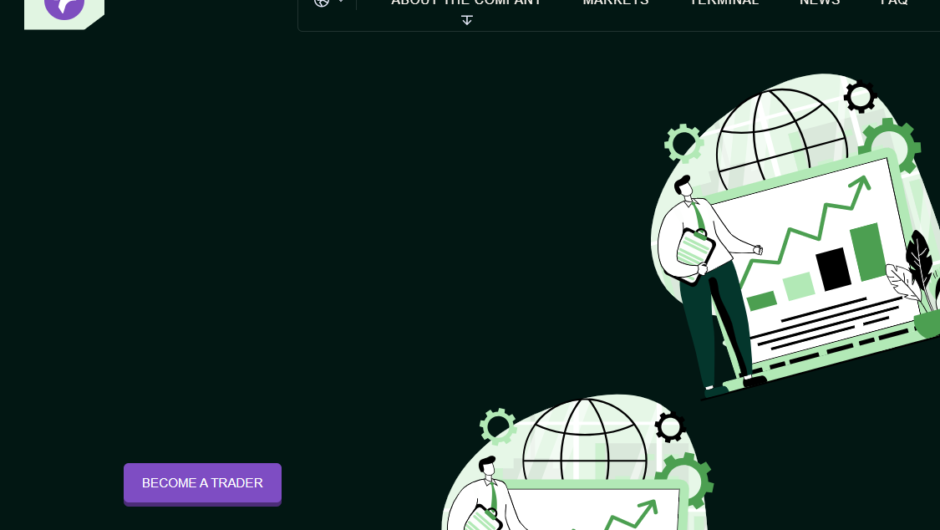Expand the language selector chevron

coord(341,3)
